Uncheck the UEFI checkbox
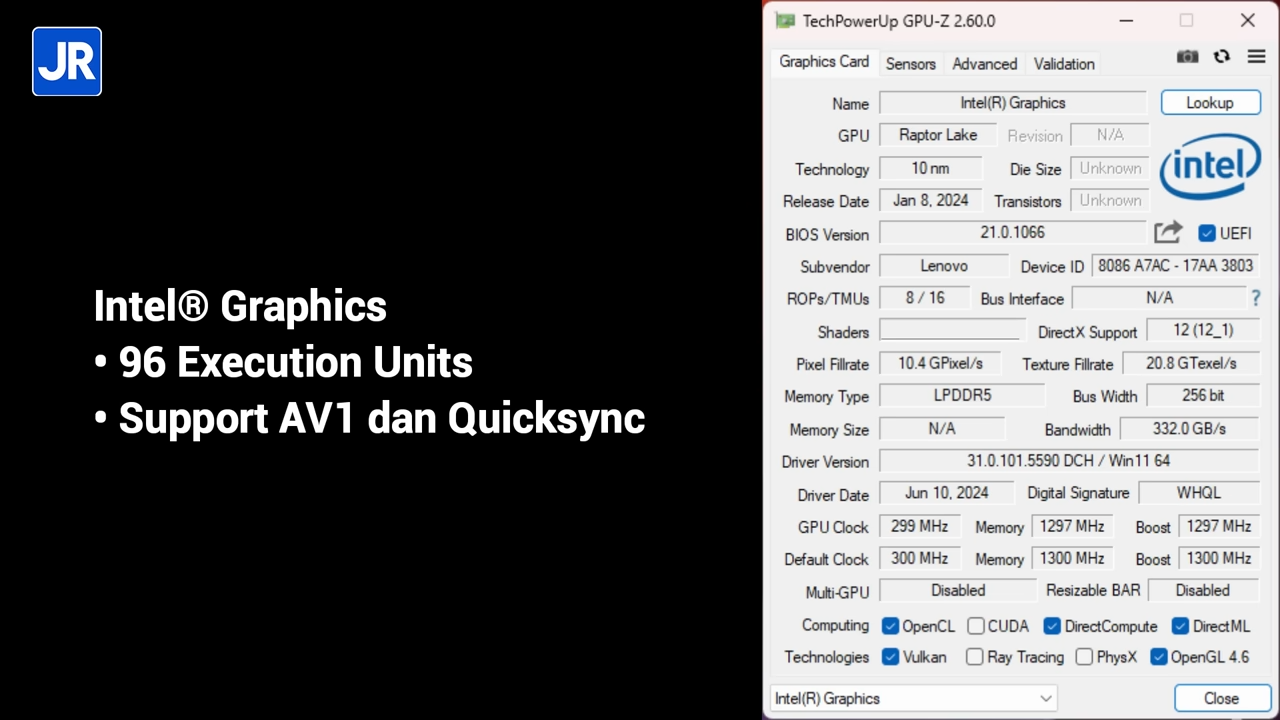1280x720 pixels. [x=1208, y=233]
